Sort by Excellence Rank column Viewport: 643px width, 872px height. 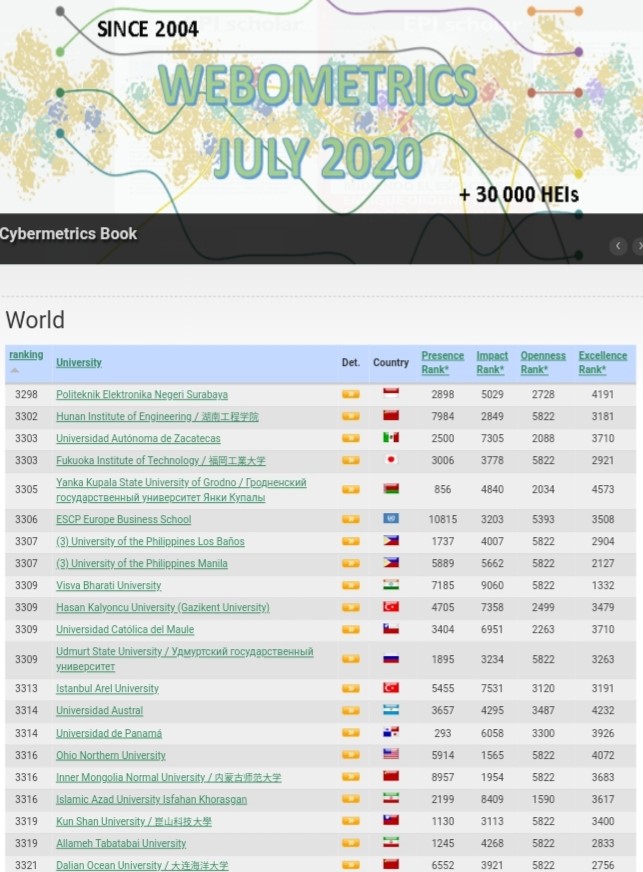(x=602, y=362)
